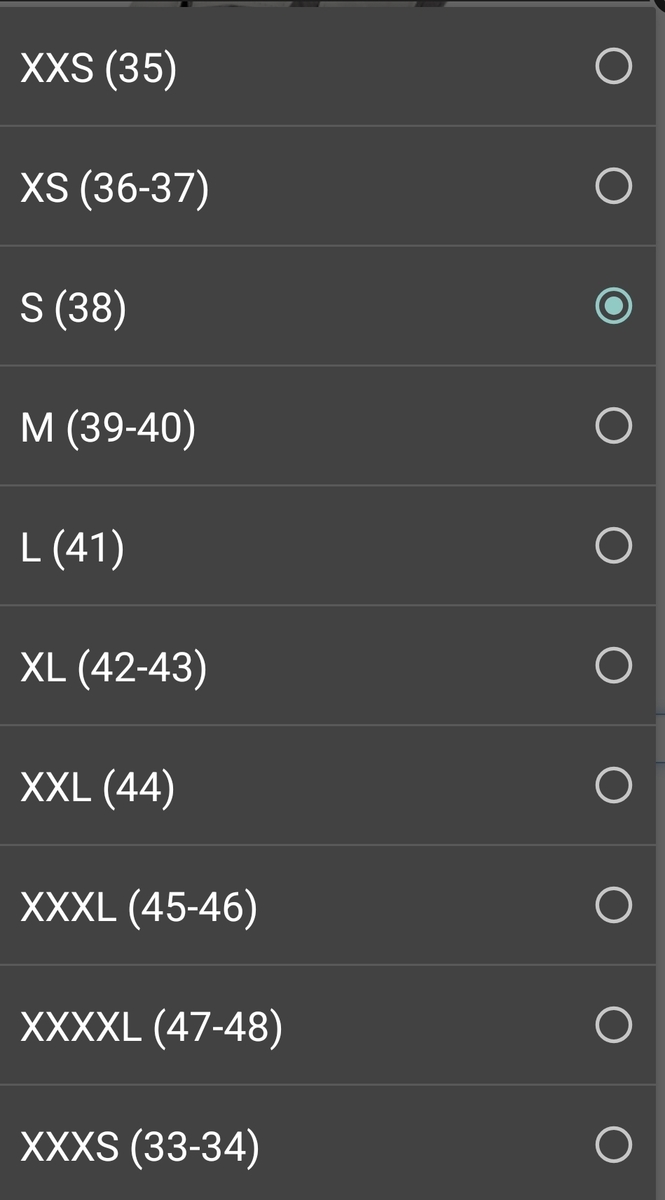This screenshot has height=1200, width=665.
Task: Tap the XXXS (33-34) size label
Action: tap(139, 1147)
